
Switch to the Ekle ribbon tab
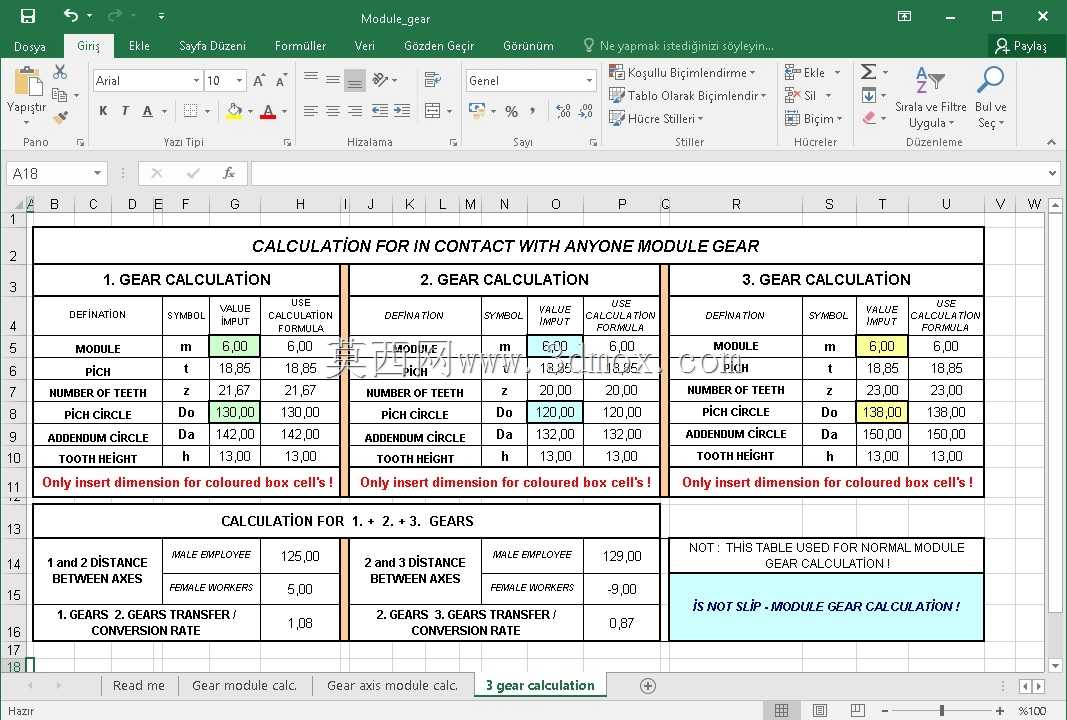139,46
